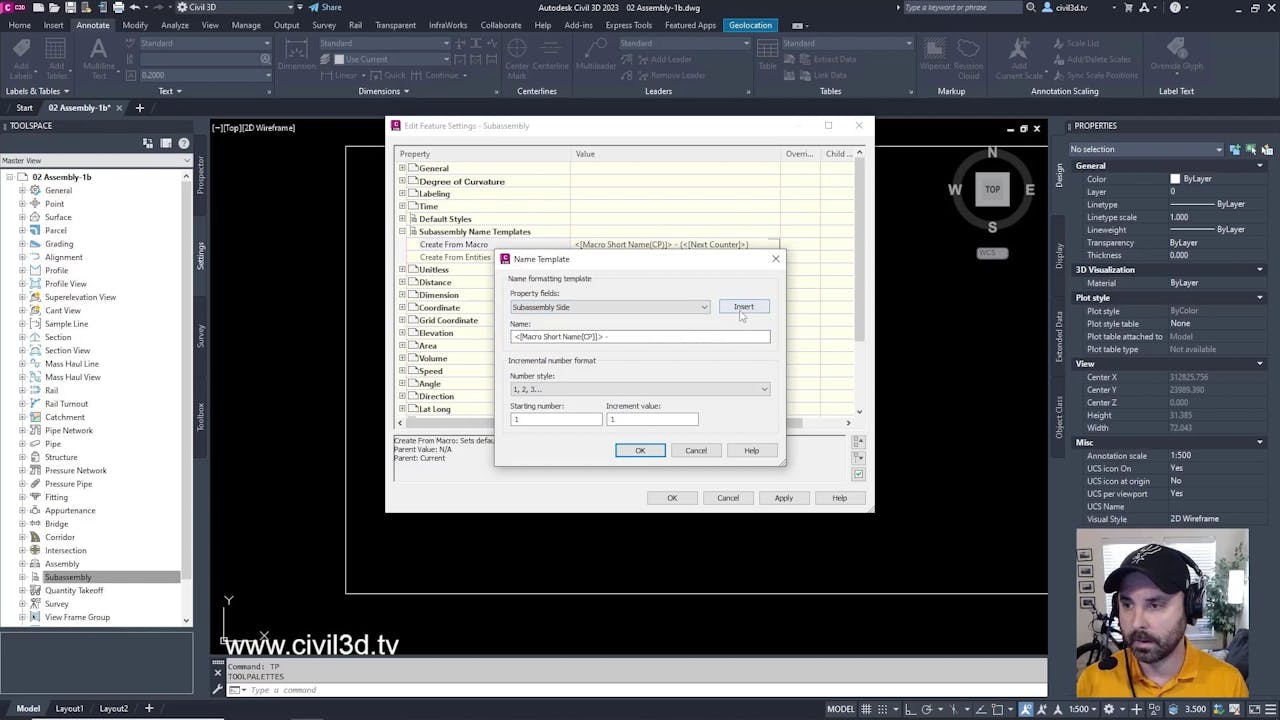
Task: Click inside the Starting number field
Action: click(x=555, y=419)
